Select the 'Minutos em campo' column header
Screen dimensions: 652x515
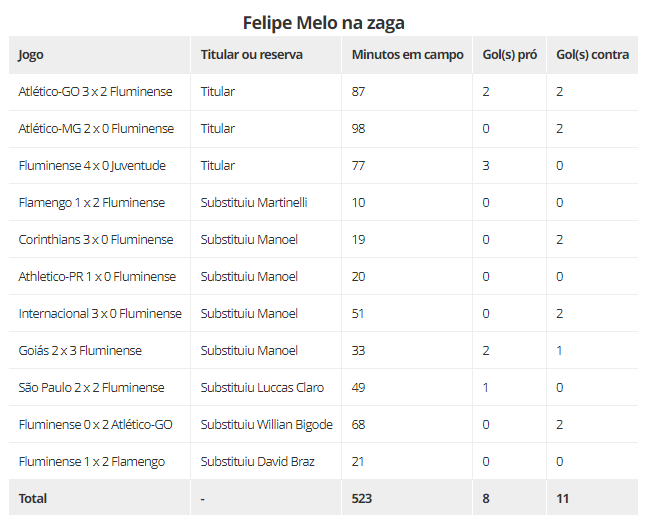point(408,55)
